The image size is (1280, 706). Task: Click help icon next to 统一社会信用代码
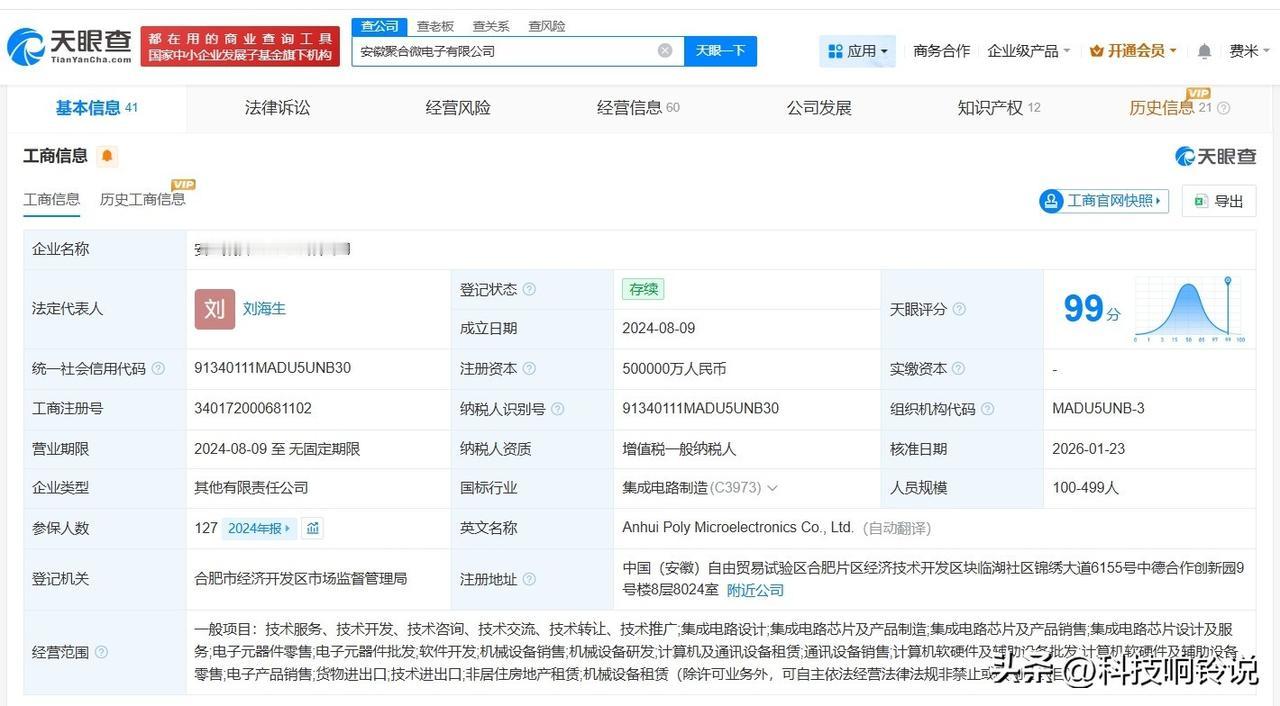click(x=158, y=369)
